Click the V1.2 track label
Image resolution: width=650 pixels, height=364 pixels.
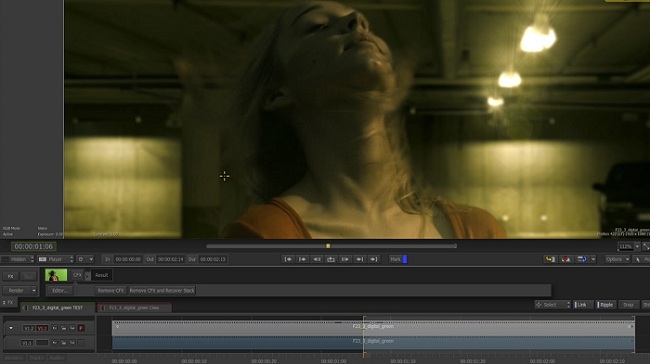pos(28,328)
